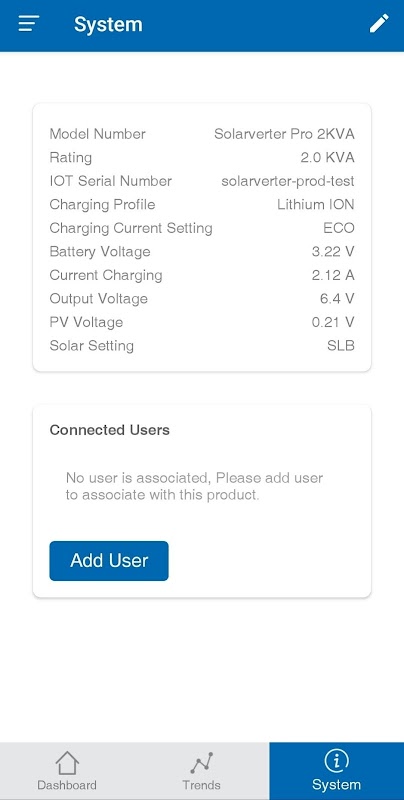Select the Charging Profile Lithium ION value
The height and width of the screenshot is (800, 404).
pyautogui.click(x=316, y=205)
